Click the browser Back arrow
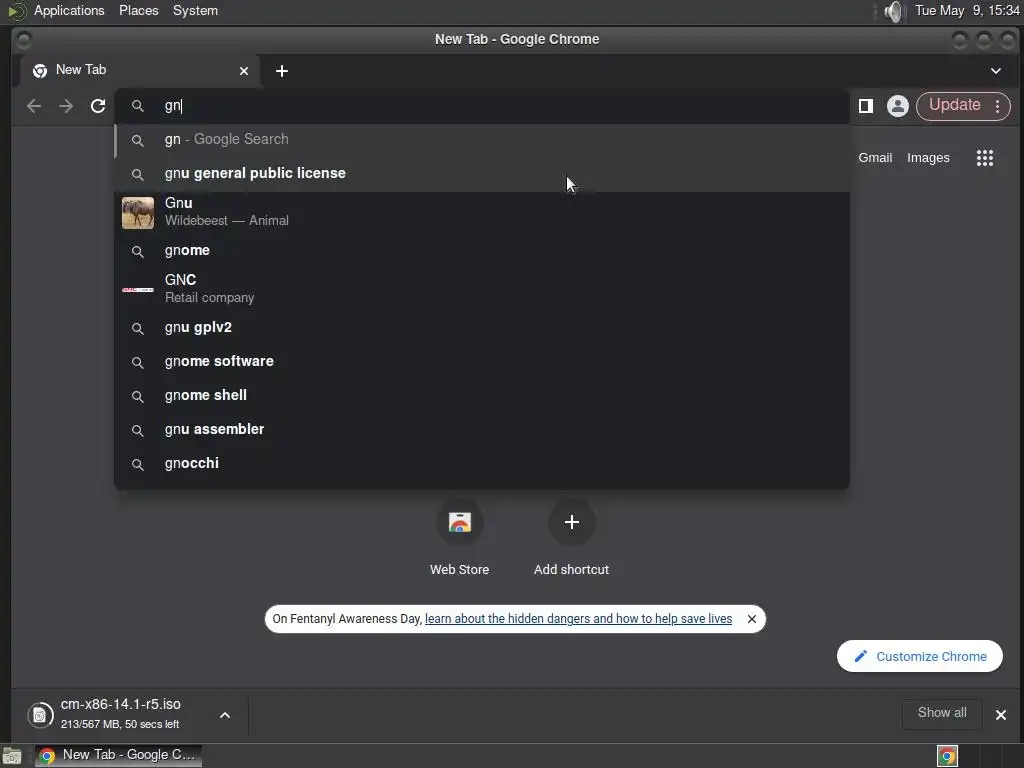The image size is (1024, 768). click(34, 106)
